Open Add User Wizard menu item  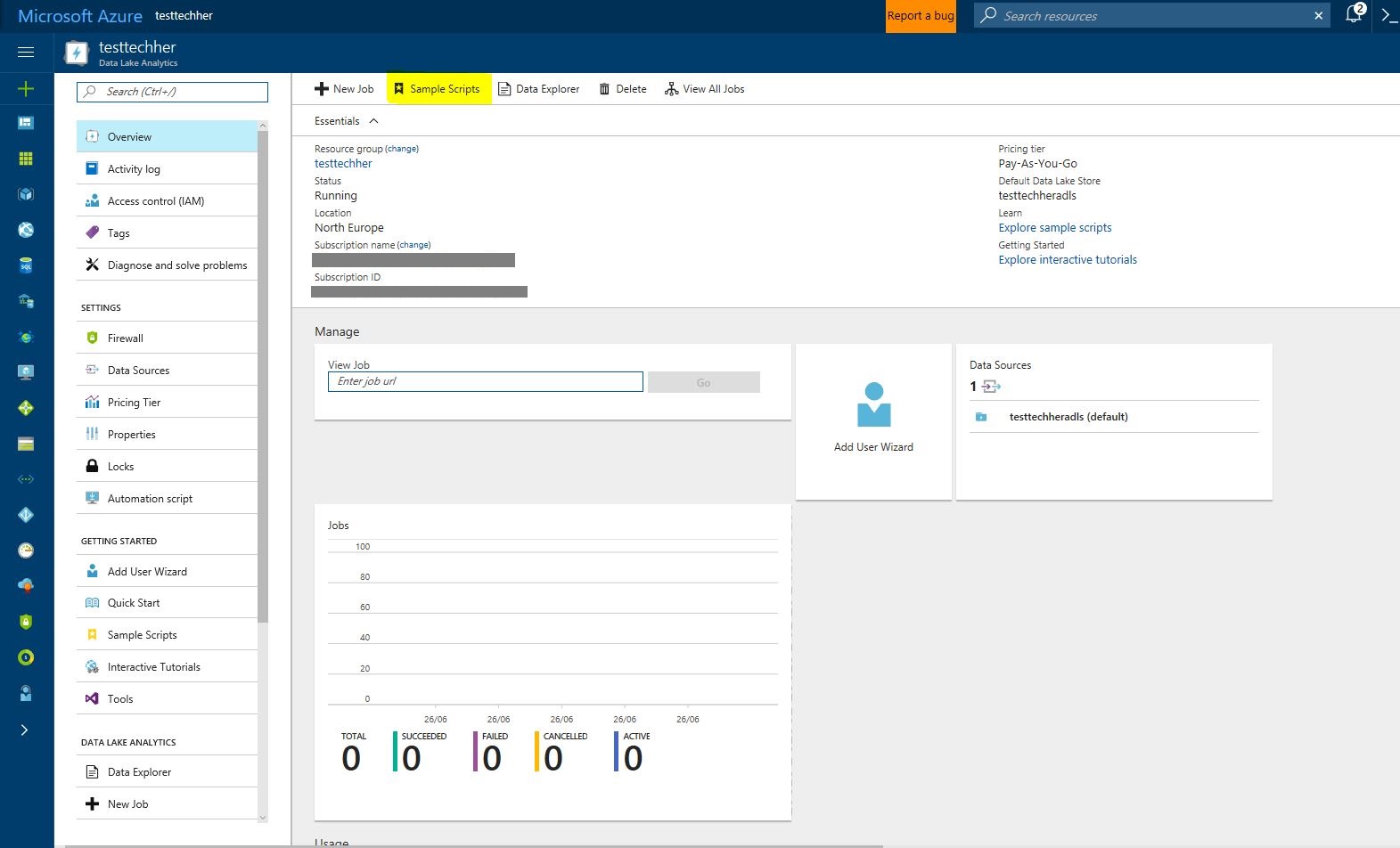coord(167,571)
